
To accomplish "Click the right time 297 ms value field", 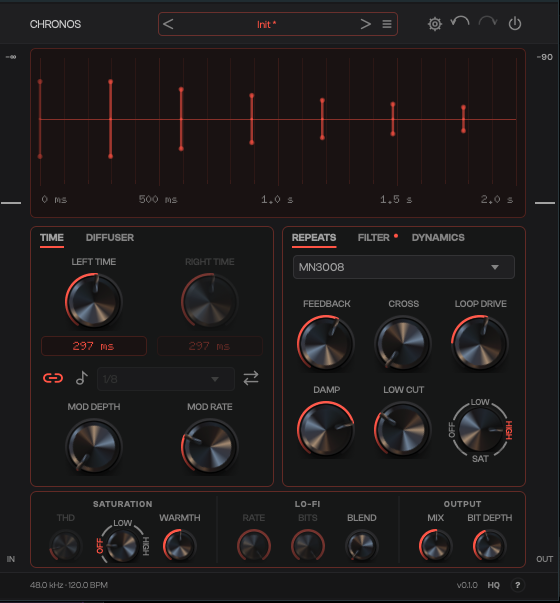I will (210, 346).
